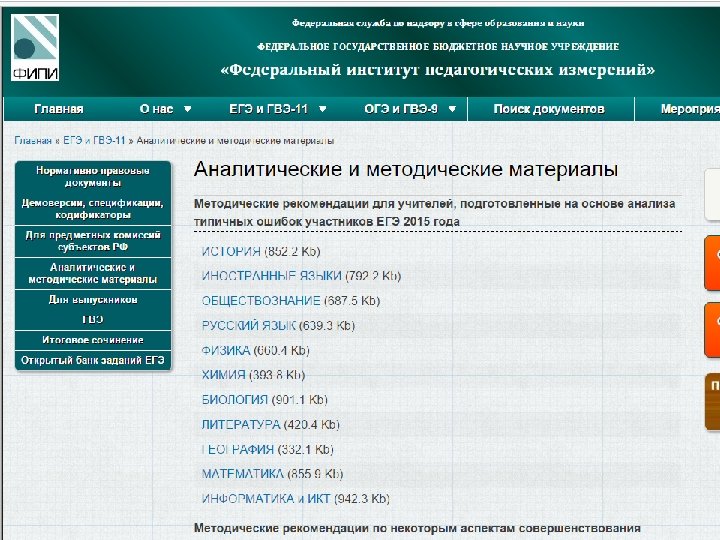Download the ФИЗИКА file
This screenshot has width=720, height=540.
(x=226, y=350)
